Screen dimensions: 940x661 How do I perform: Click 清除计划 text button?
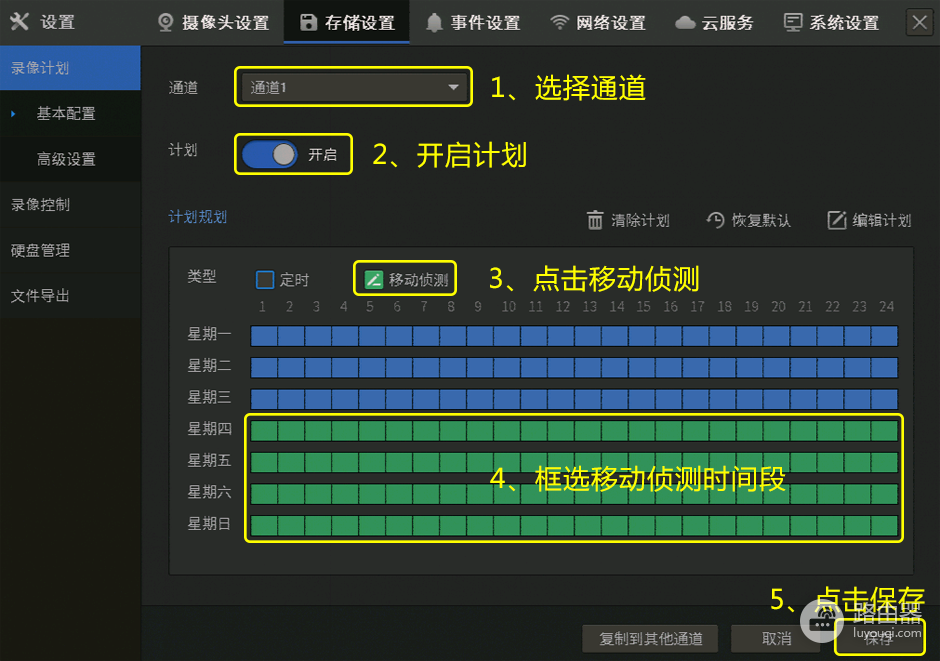coord(640,221)
